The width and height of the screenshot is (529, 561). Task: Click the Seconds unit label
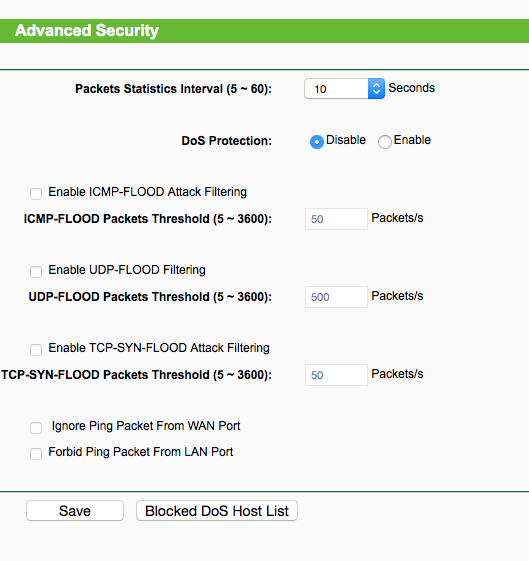(412, 88)
